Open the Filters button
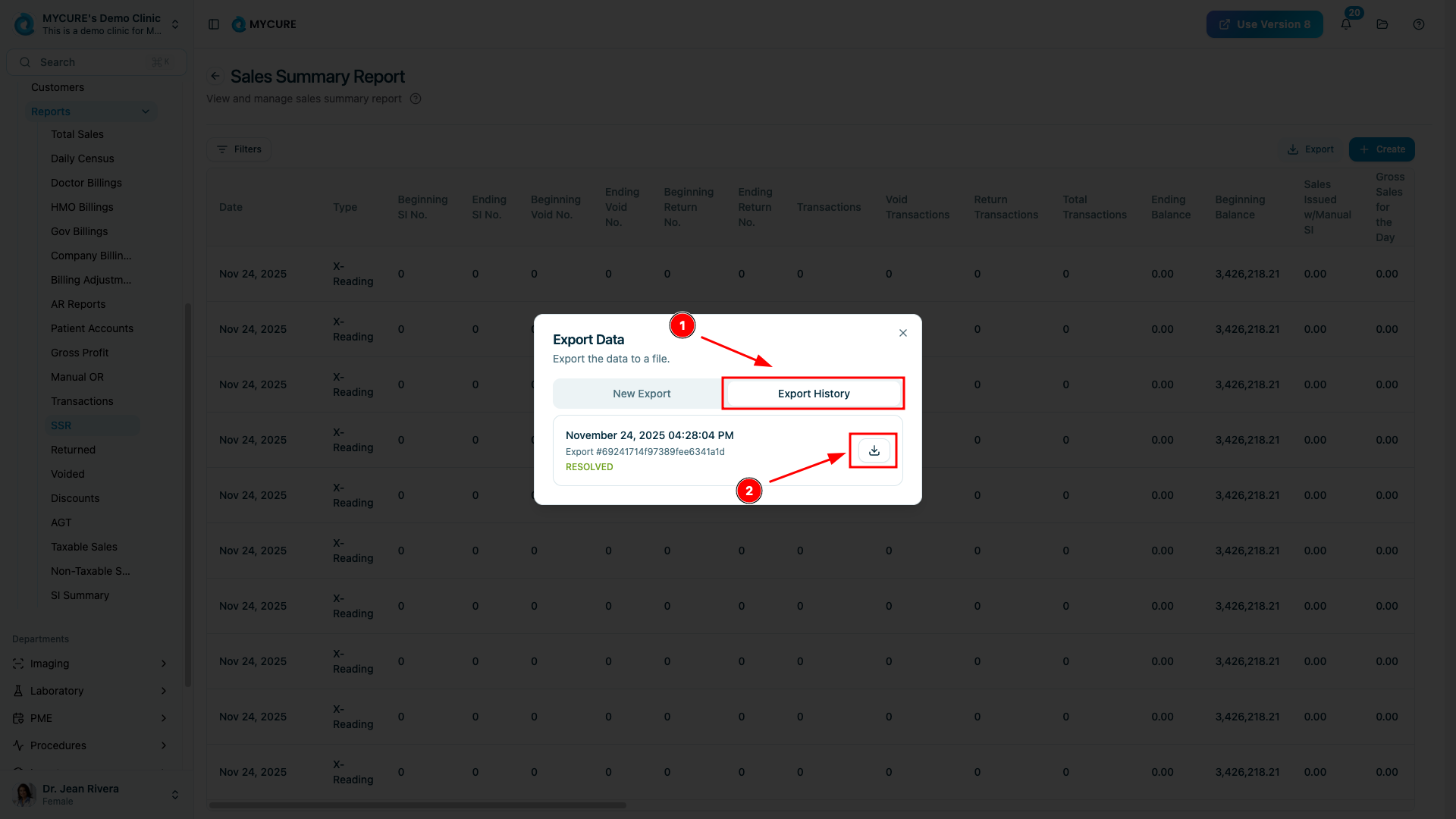The height and width of the screenshot is (819, 1456). pos(239,149)
